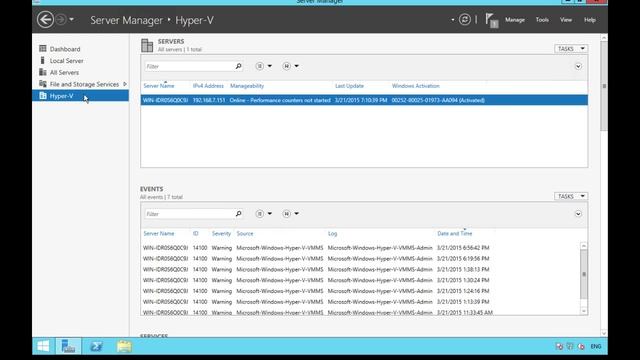Open Events filter criteria list dropdown
640x360 pixels.
click(264, 214)
